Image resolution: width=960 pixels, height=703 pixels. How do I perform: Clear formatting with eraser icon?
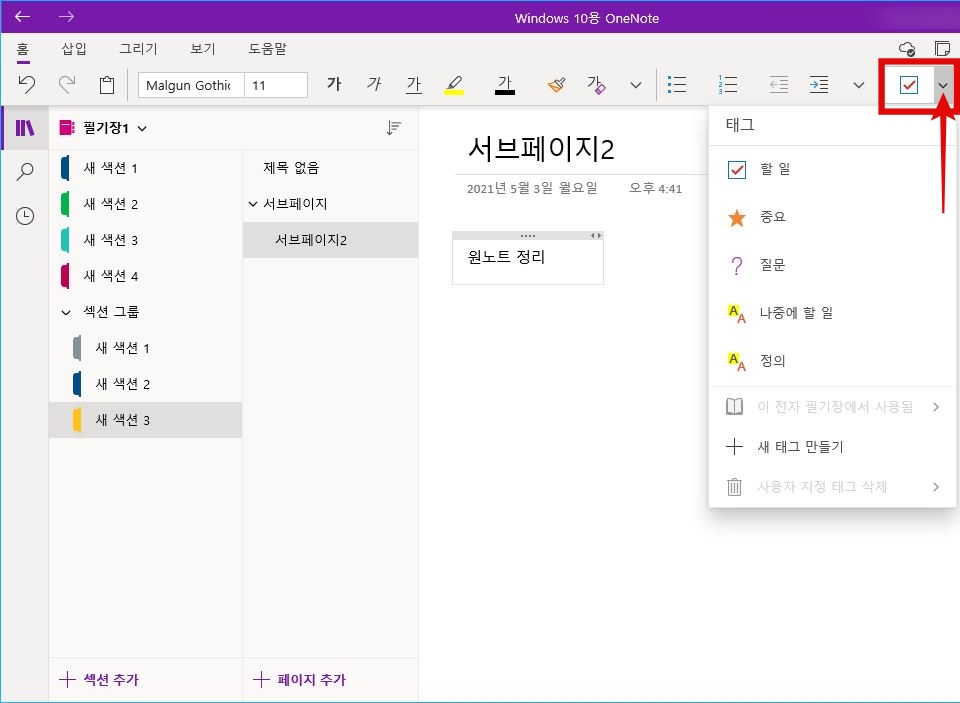tap(596, 85)
